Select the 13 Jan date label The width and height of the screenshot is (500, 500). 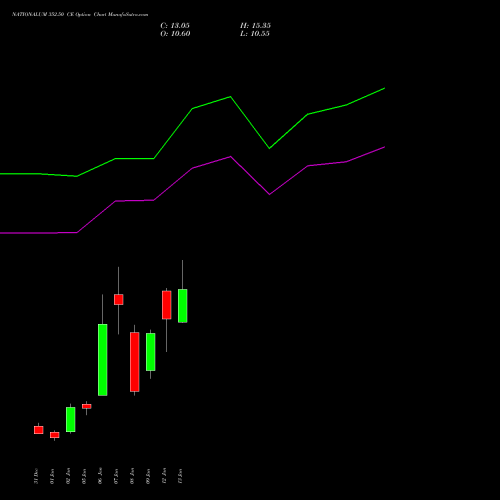pyautogui.click(x=180, y=476)
